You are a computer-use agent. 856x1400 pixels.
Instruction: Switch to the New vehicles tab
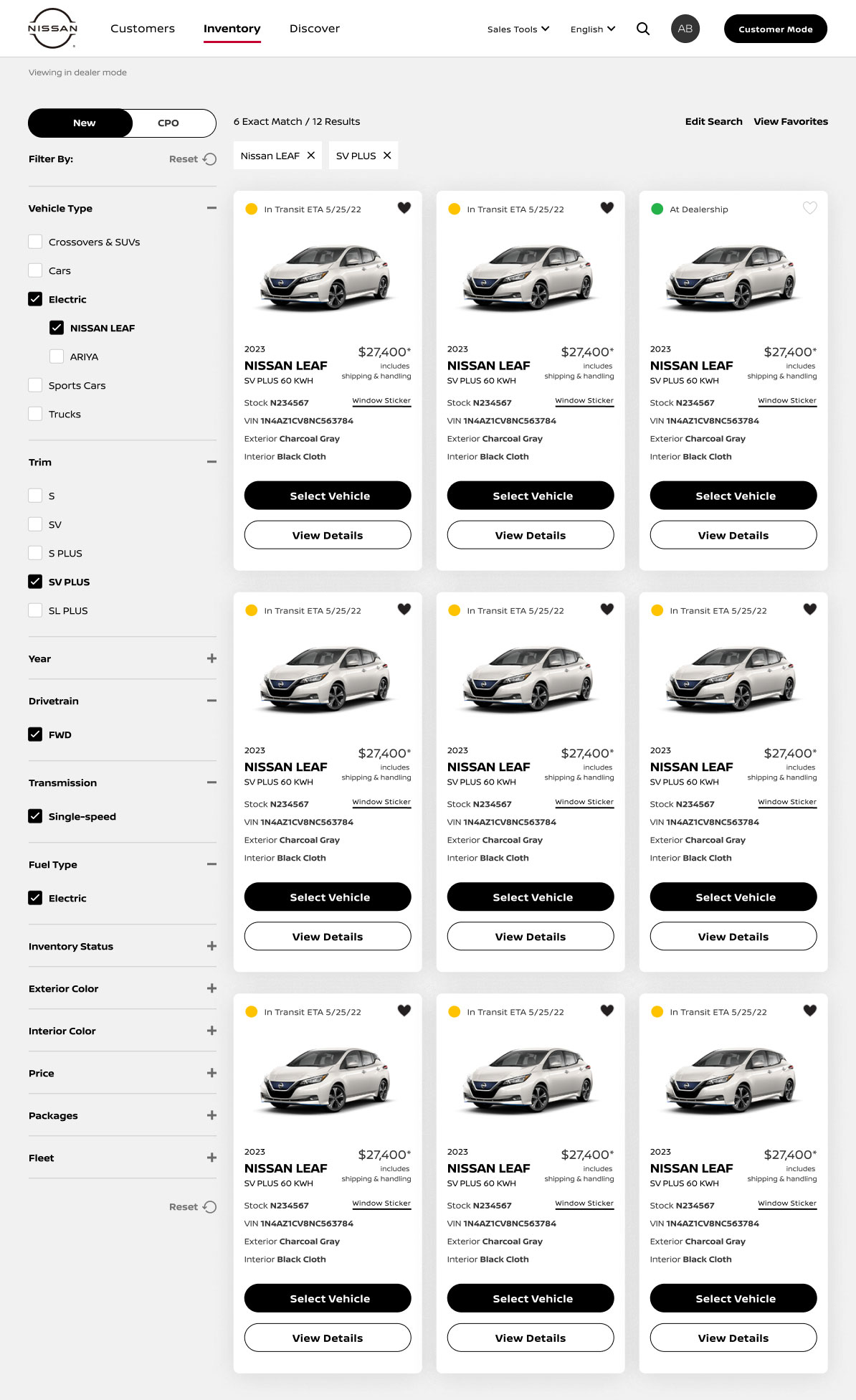coord(81,123)
